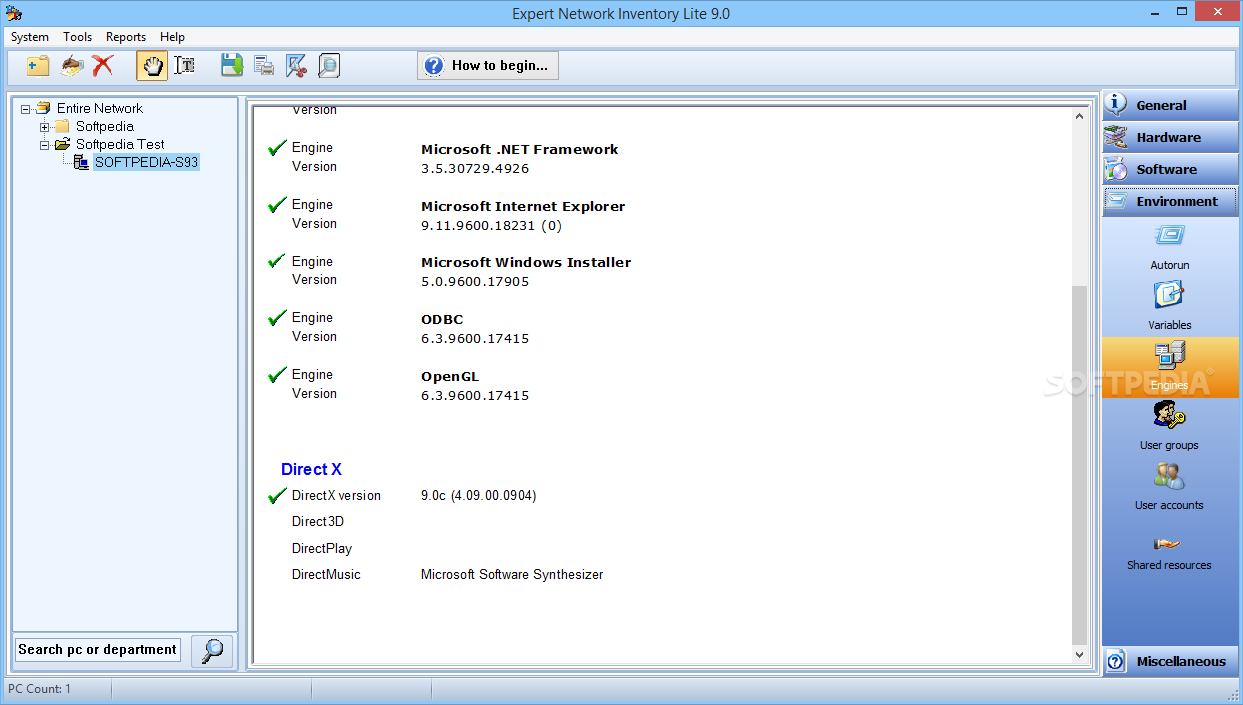The width and height of the screenshot is (1243, 705).
Task: Open the Tools menu
Action: [78, 37]
